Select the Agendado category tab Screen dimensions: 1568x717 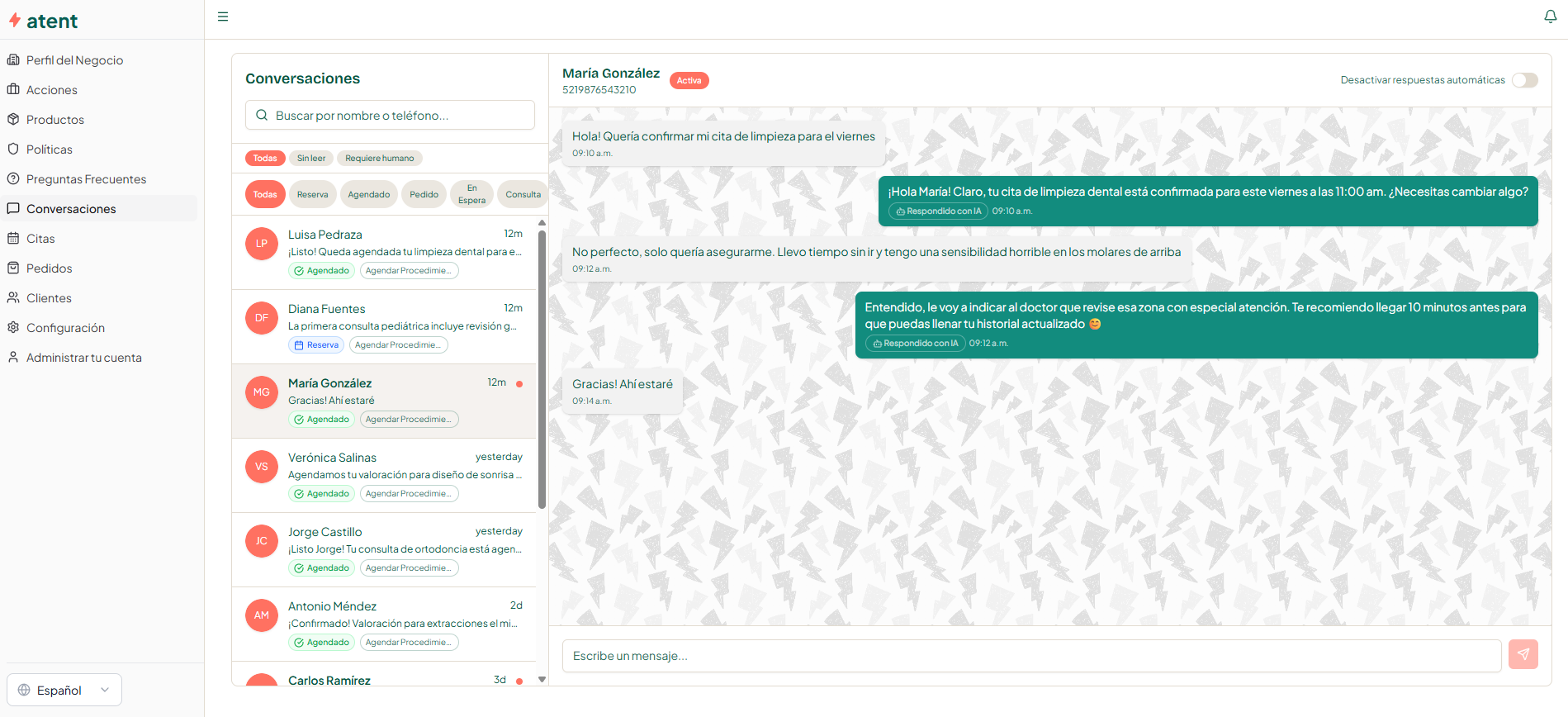[368, 194]
